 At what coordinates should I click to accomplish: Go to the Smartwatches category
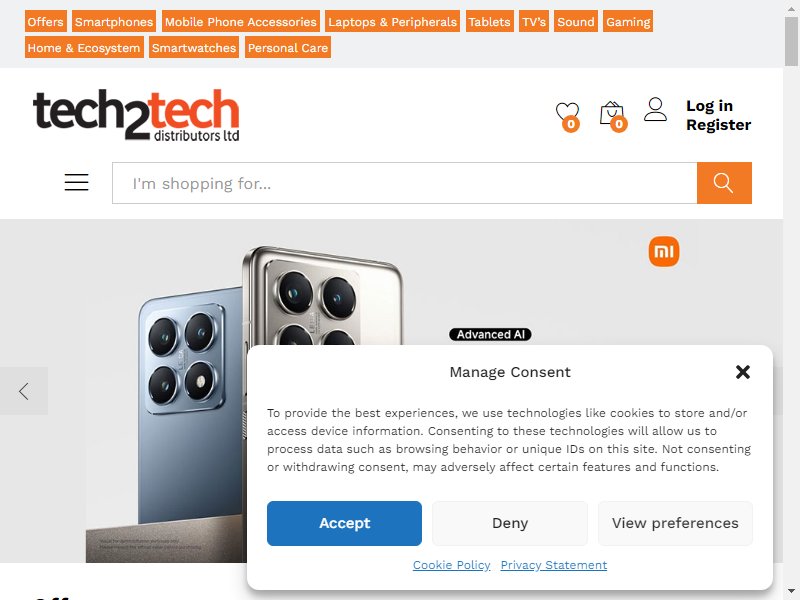point(194,47)
